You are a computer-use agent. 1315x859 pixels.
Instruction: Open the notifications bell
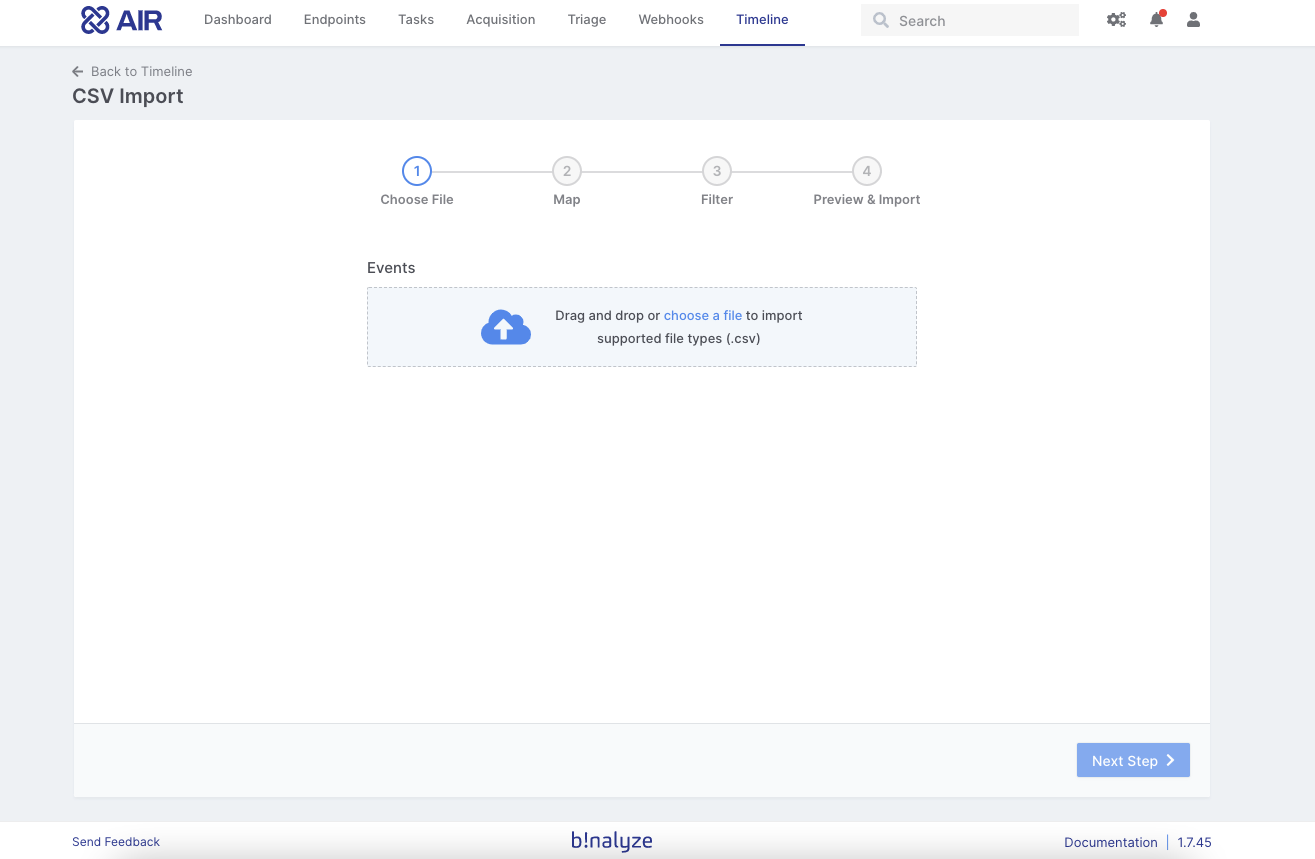[x=1156, y=20]
